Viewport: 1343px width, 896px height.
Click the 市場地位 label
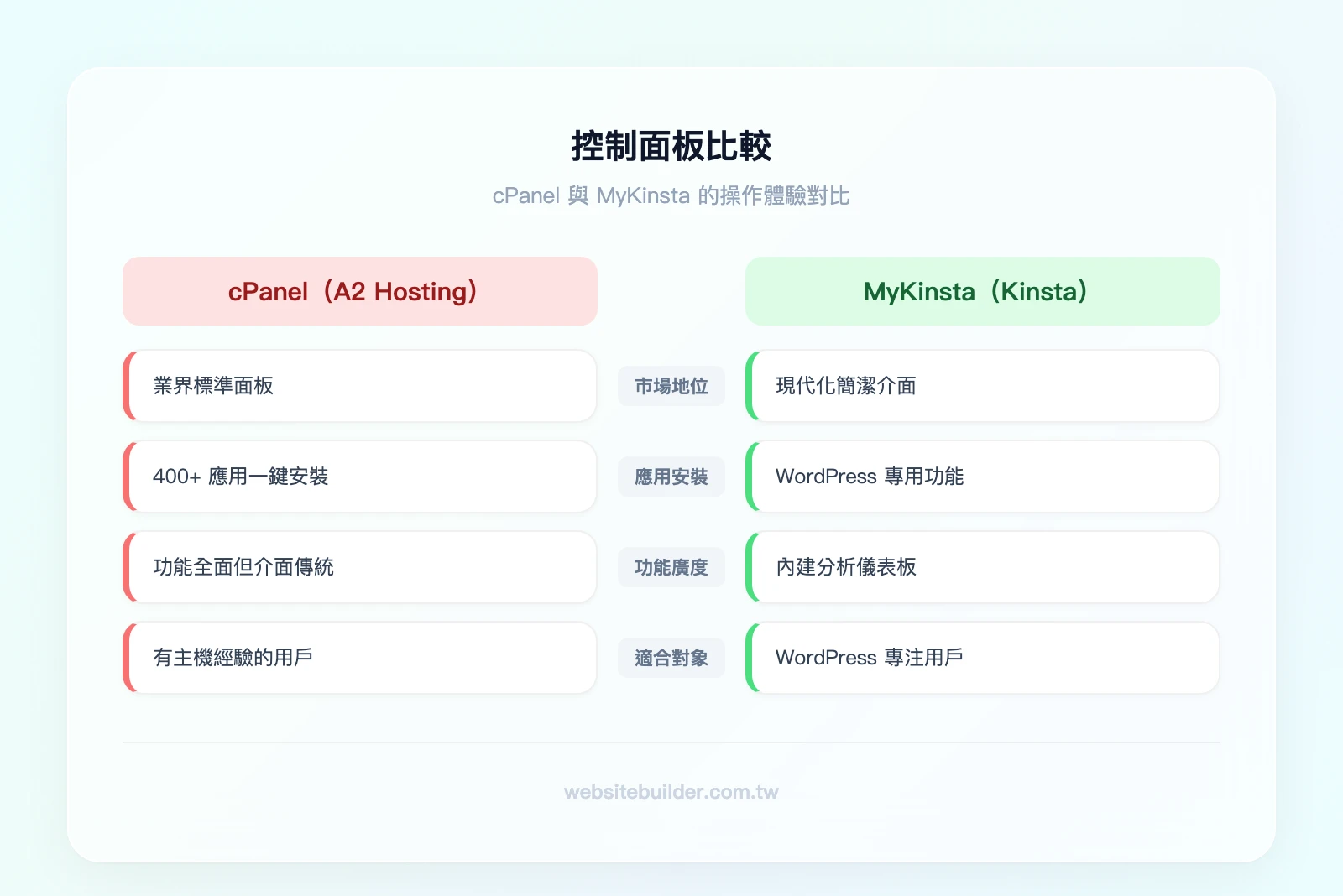pos(671,386)
